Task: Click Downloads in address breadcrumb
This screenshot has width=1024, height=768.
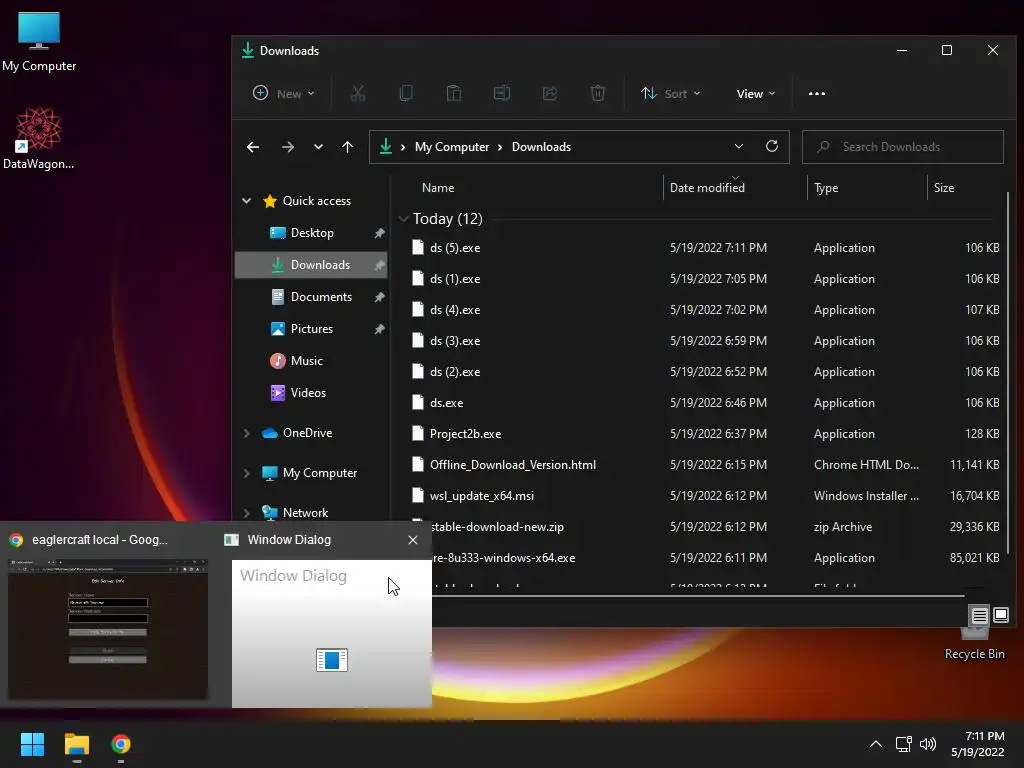Action: pos(541,147)
